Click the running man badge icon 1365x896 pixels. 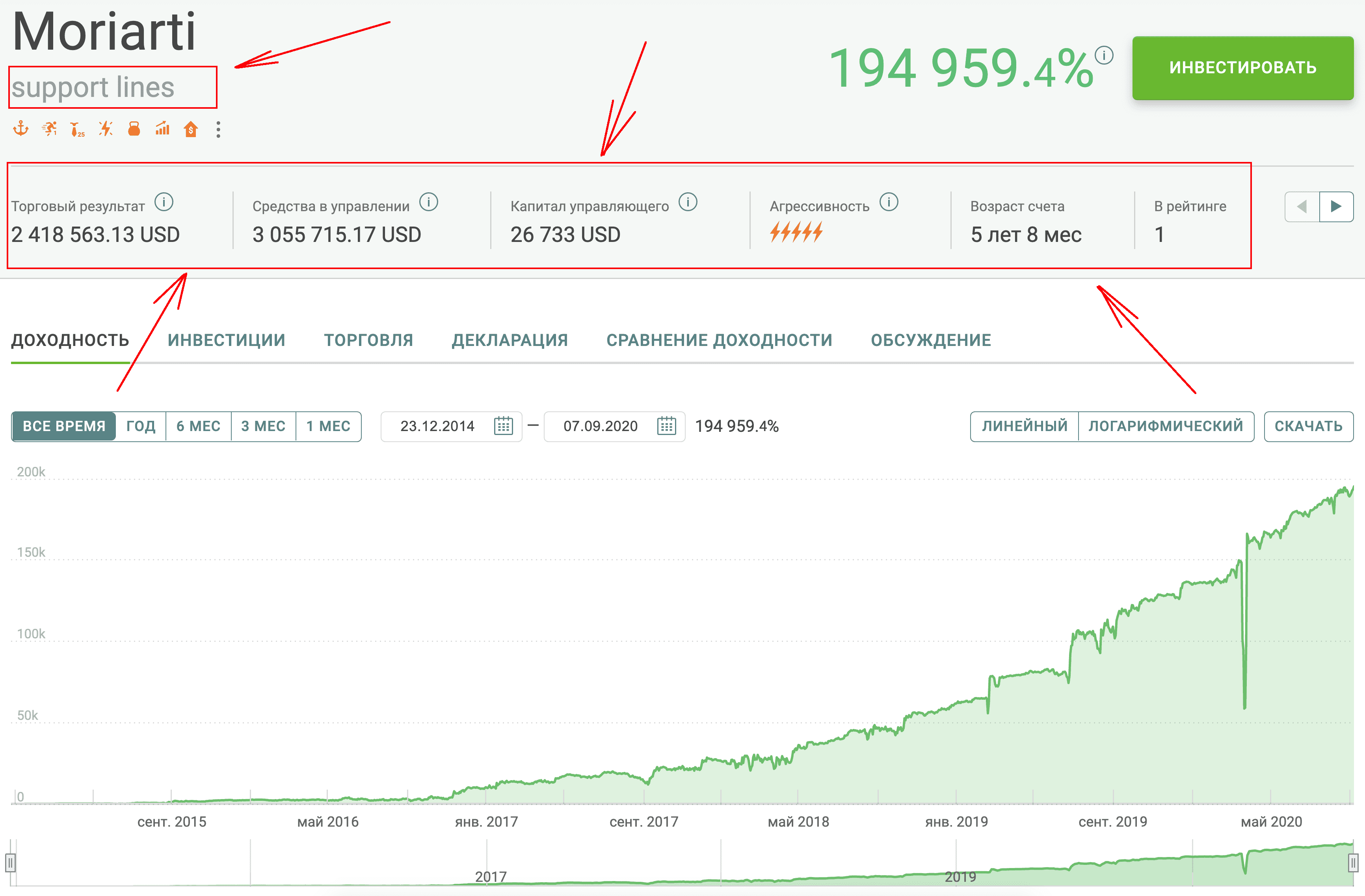[49, 128]
